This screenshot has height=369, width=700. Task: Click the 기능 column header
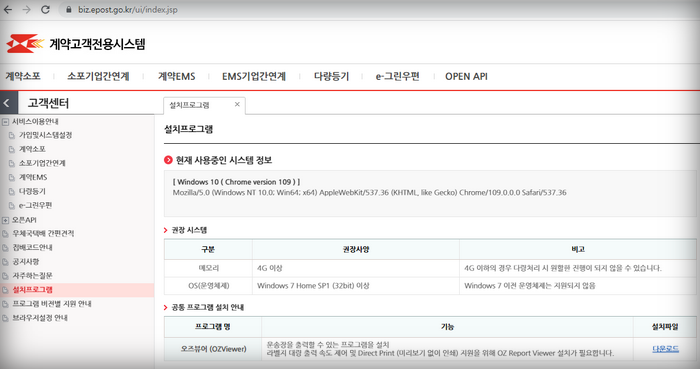(x=447, y=327)
